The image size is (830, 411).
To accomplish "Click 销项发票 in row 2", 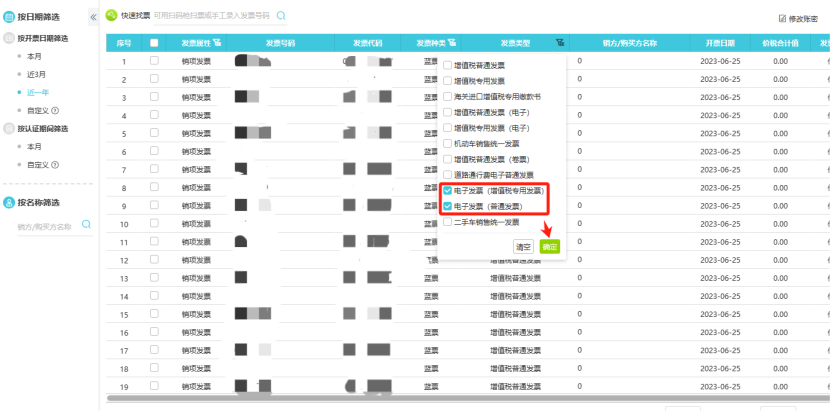I will point(196,79).
